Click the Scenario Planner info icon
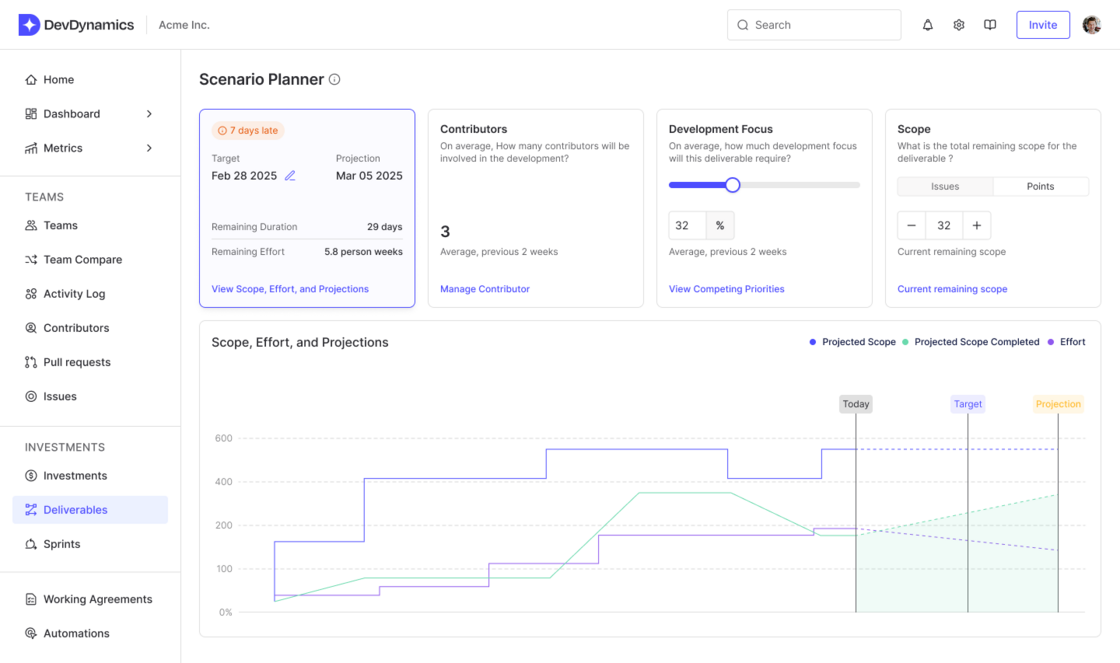 [334, 79]
